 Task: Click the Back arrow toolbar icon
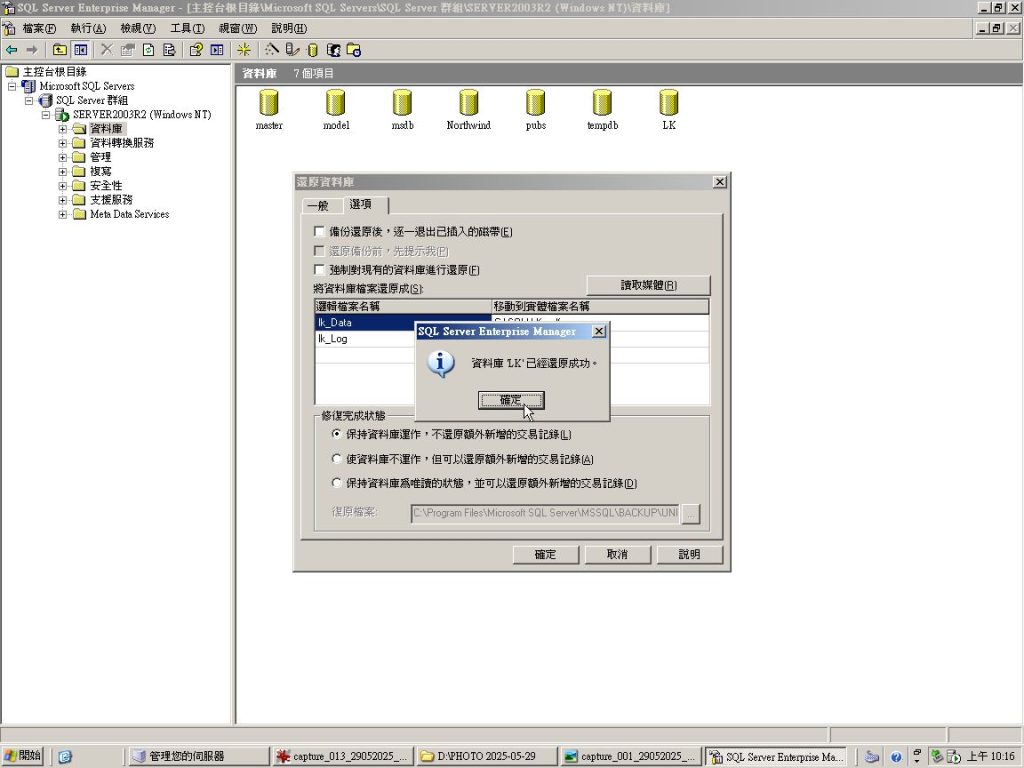coord(12,49)
